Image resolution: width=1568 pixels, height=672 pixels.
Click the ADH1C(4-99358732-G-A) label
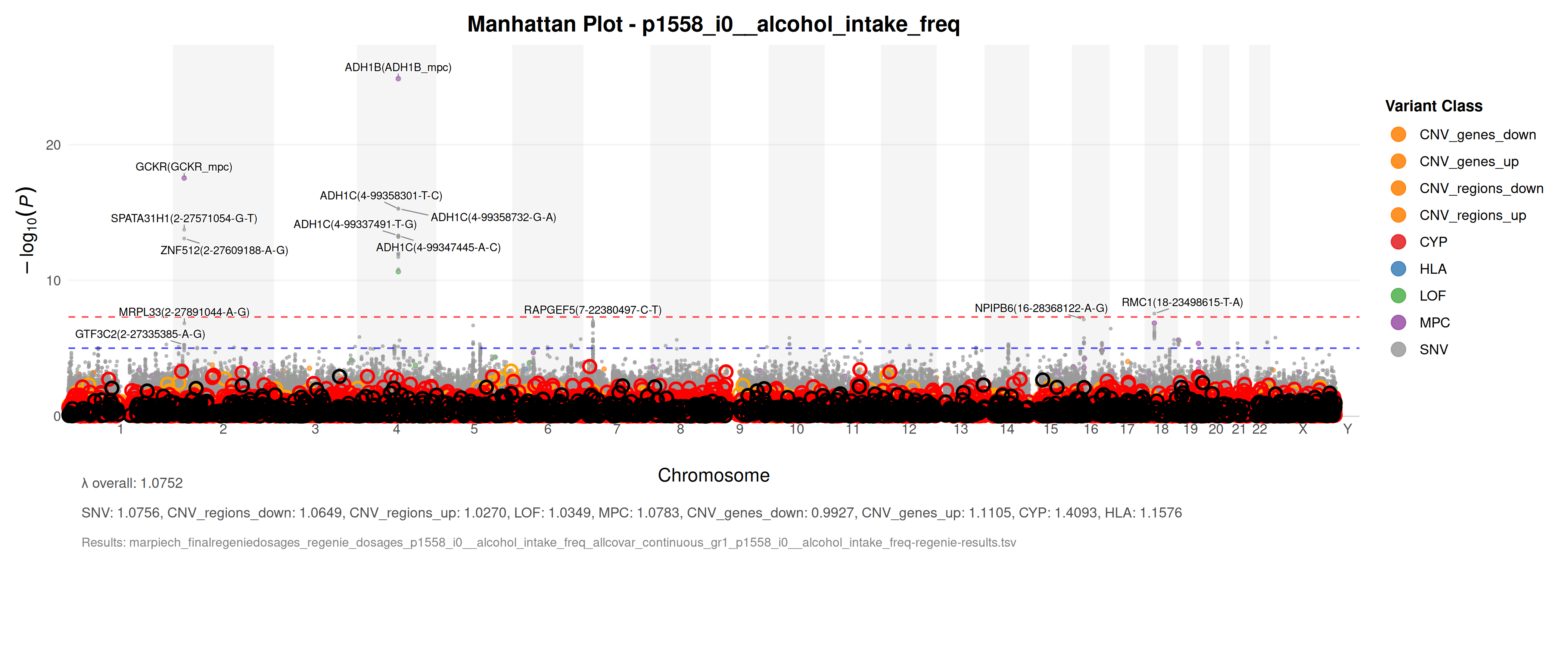(x=493, y=217)
